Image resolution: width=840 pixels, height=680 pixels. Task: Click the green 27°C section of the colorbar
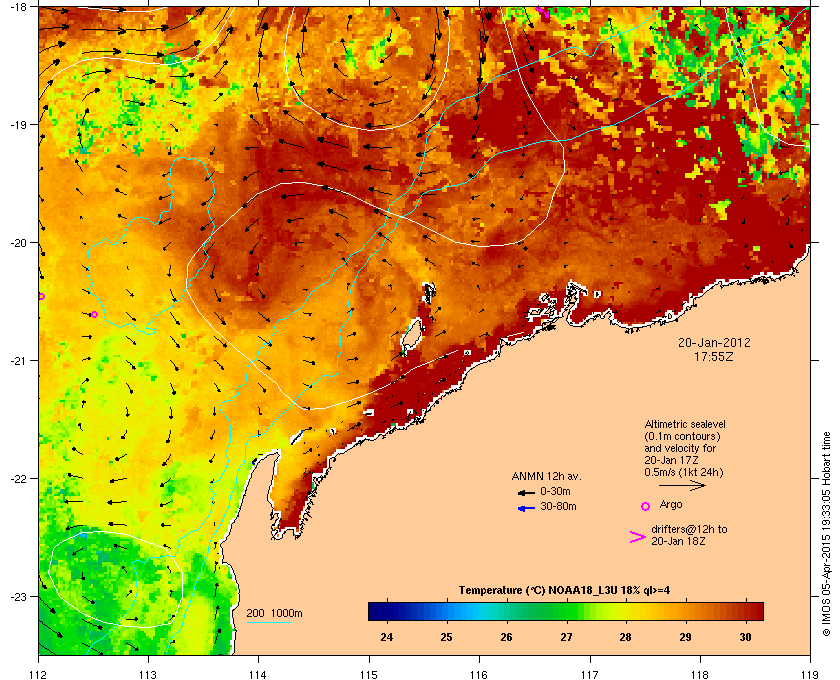pos(566,611)
